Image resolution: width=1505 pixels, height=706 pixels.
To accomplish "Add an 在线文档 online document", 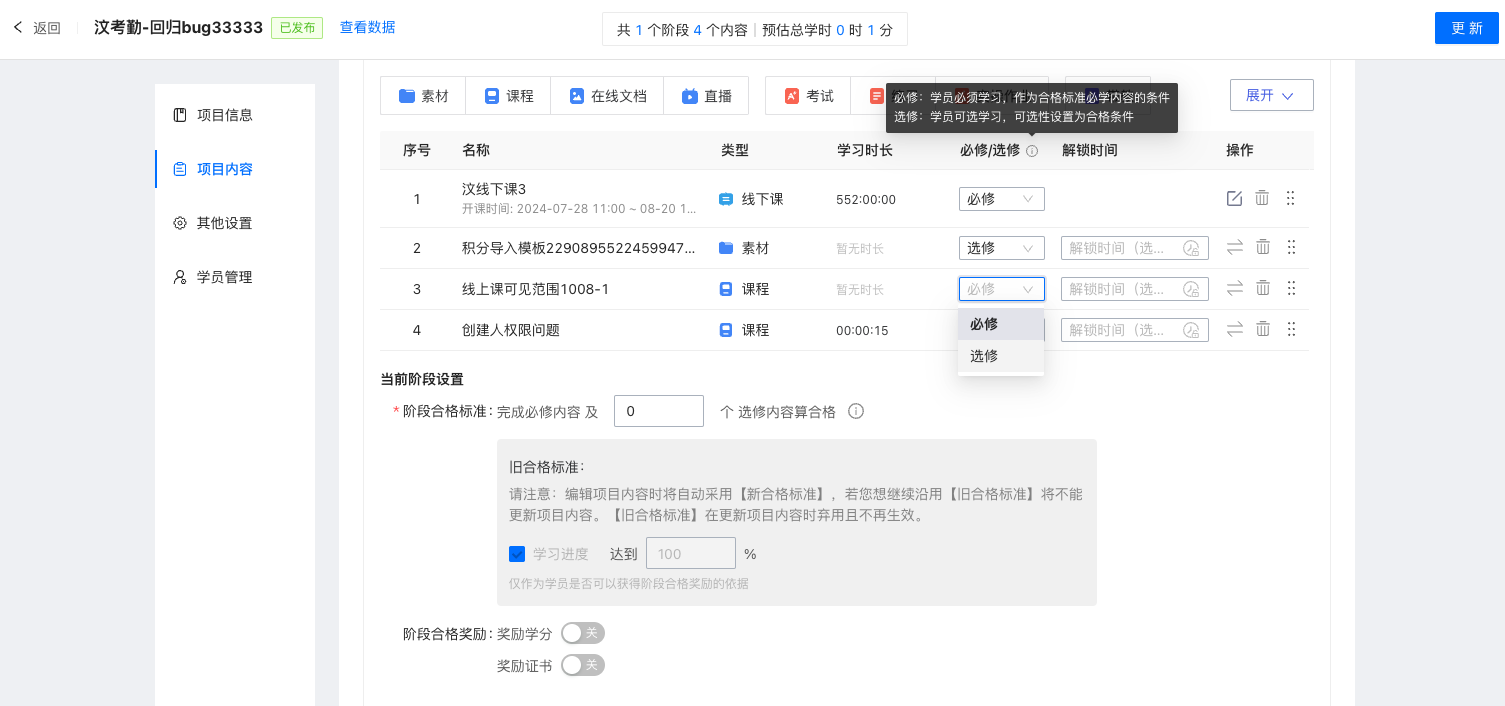I will tap(607, 96).
